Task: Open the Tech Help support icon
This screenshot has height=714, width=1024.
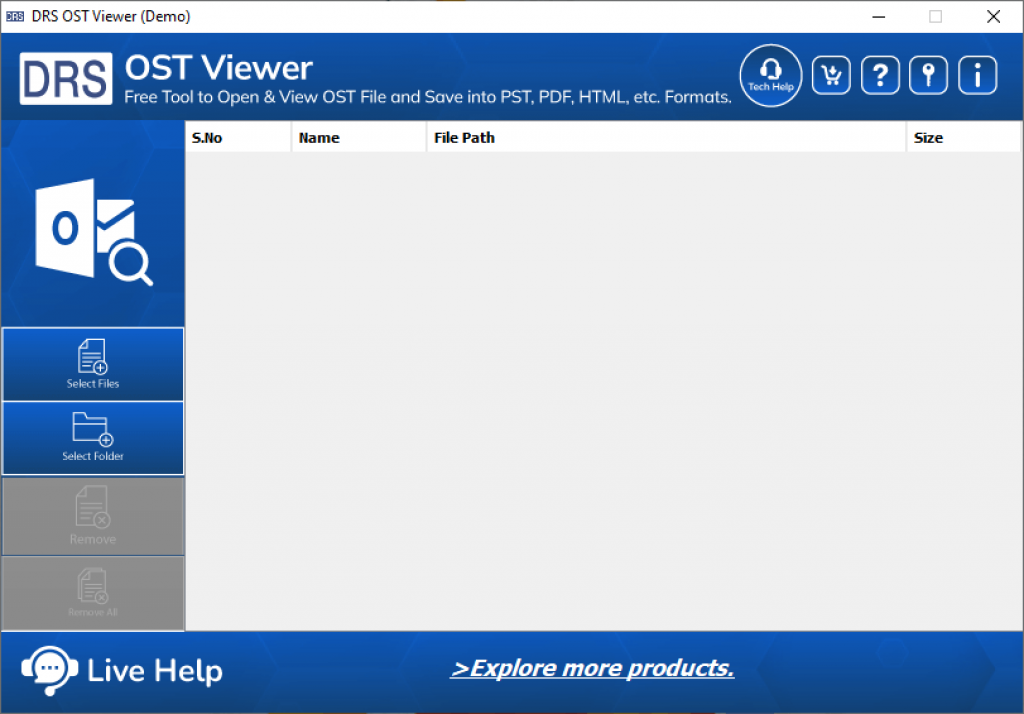Action: tap(770, 74)
